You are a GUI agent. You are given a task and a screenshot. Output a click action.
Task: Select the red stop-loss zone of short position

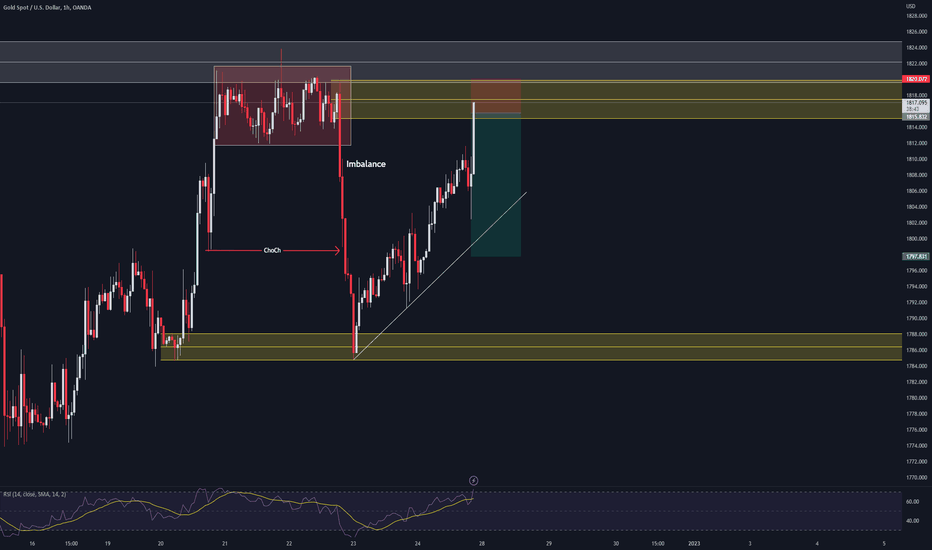coord(496,96)
